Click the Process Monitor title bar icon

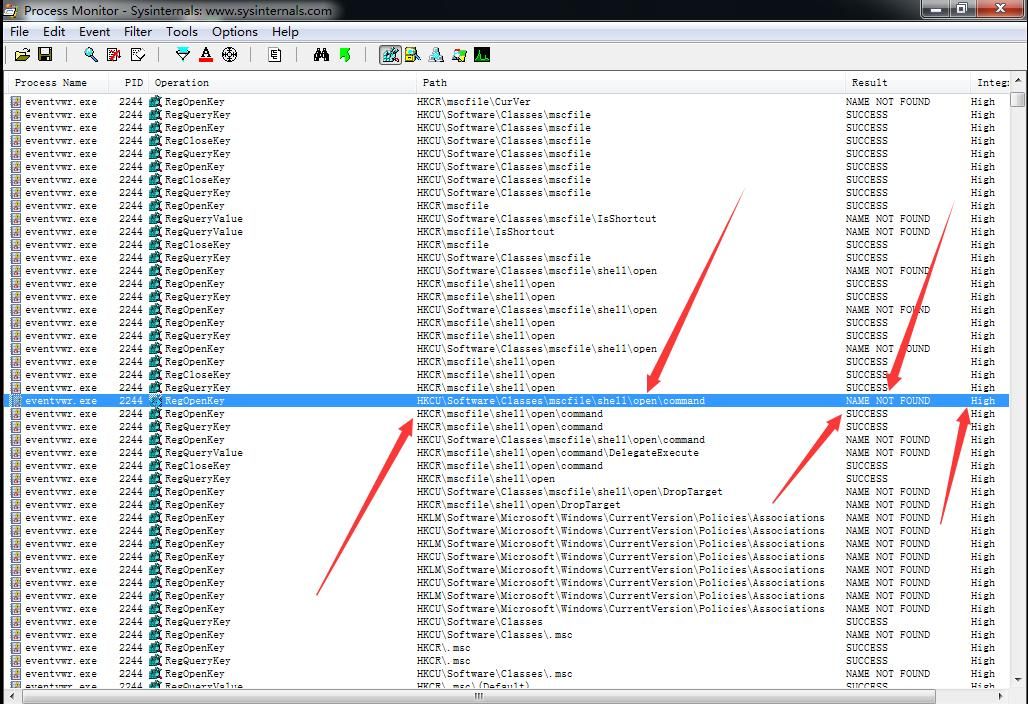pos(10,10)
